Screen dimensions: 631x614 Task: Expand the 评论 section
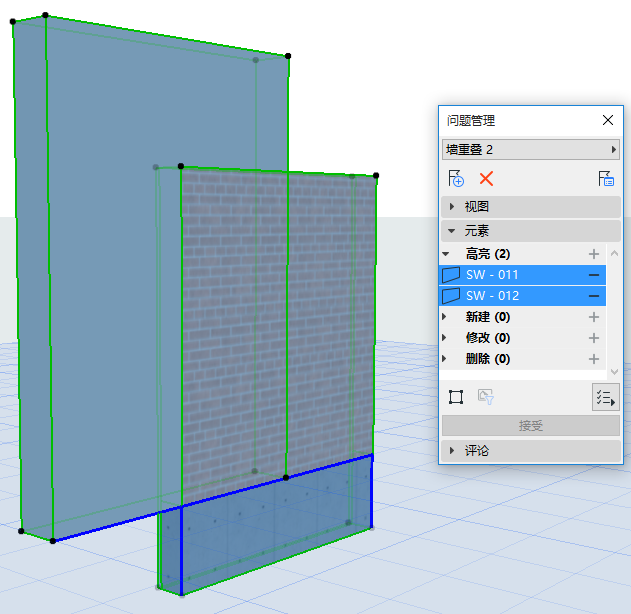(531, 451)
